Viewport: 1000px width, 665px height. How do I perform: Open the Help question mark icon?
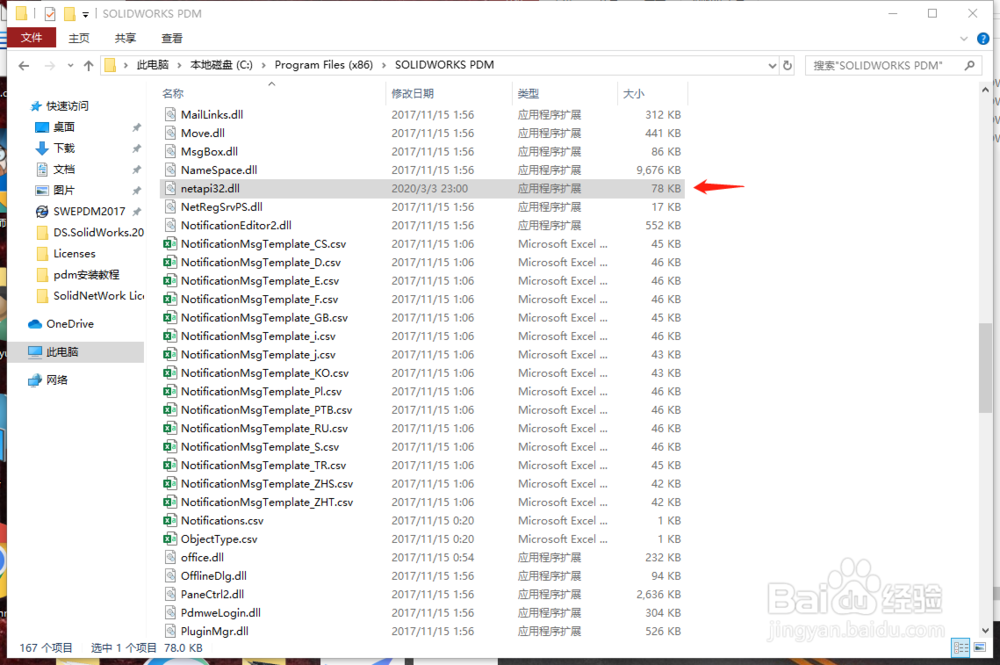click(x=983, y=39)
